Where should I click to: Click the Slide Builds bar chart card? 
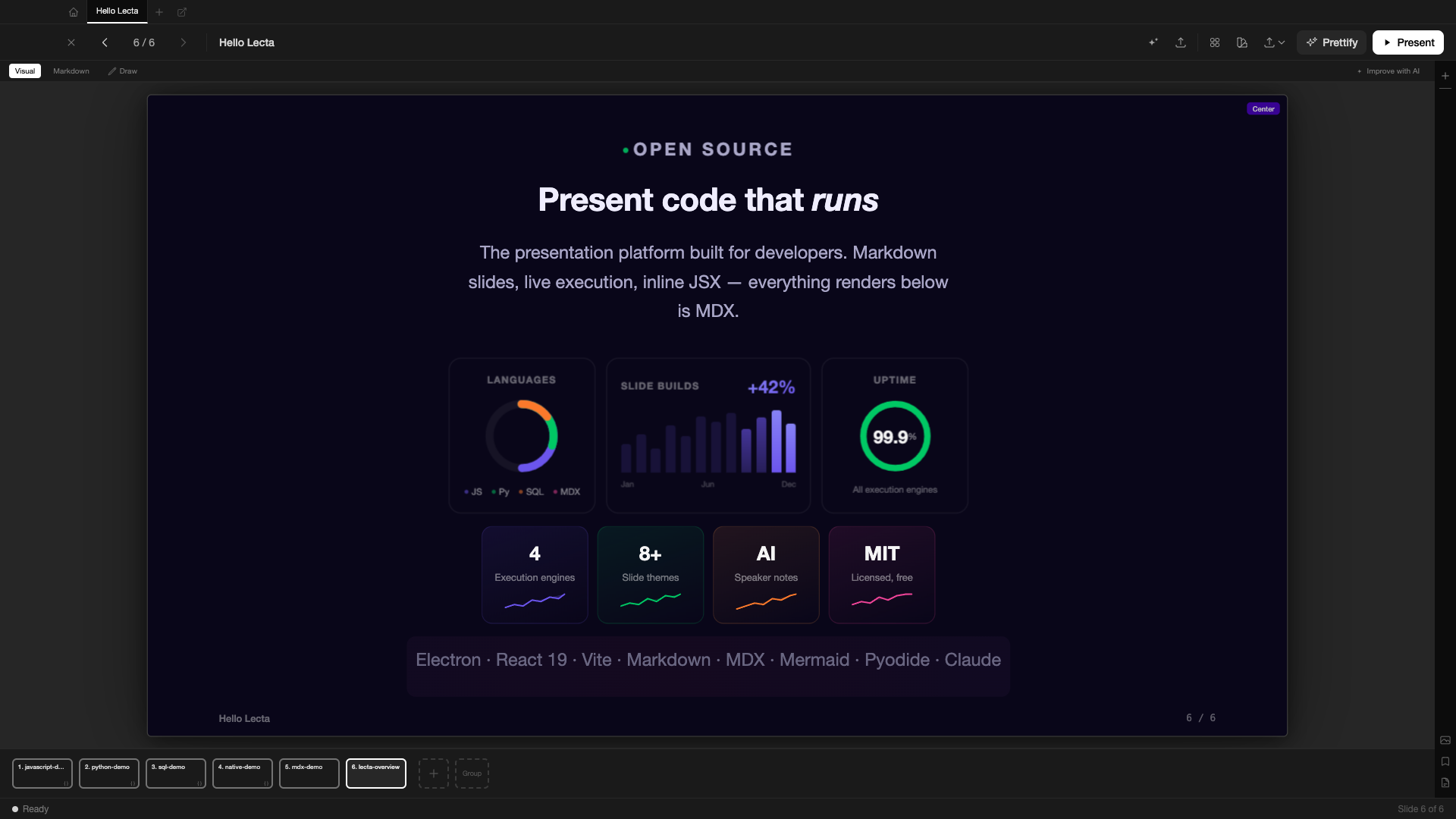[x=708, y=436]
